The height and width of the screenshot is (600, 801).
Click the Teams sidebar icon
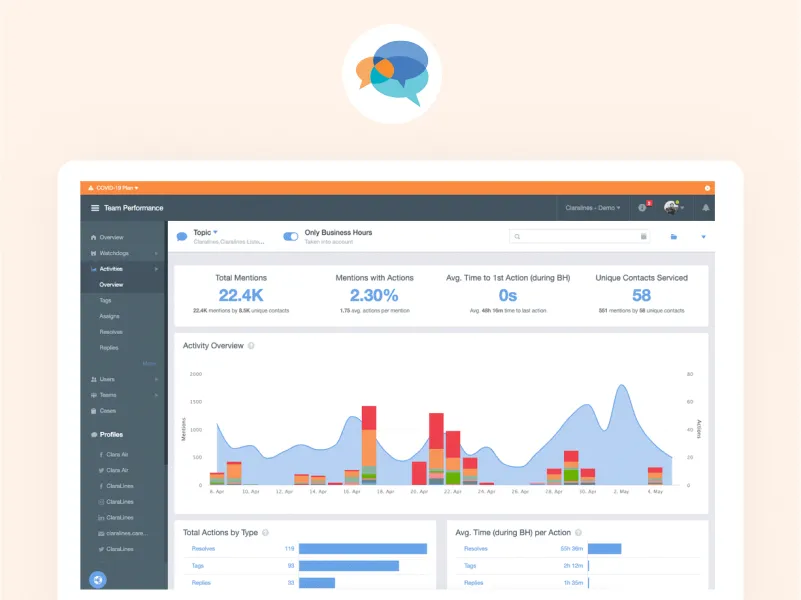coord(96,395)
